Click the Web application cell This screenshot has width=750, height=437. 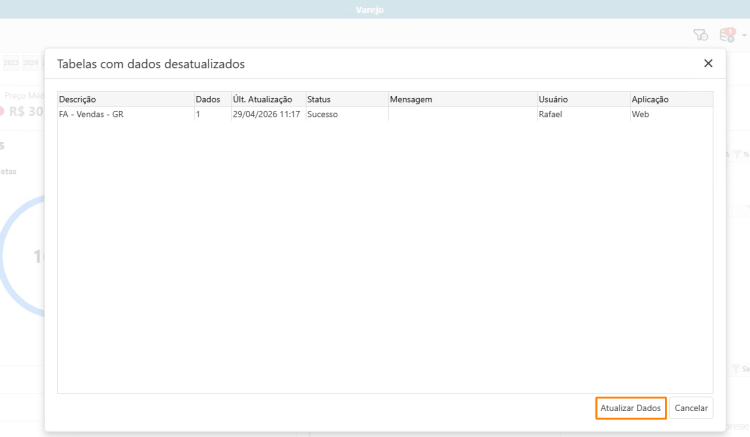click(640, 114)
